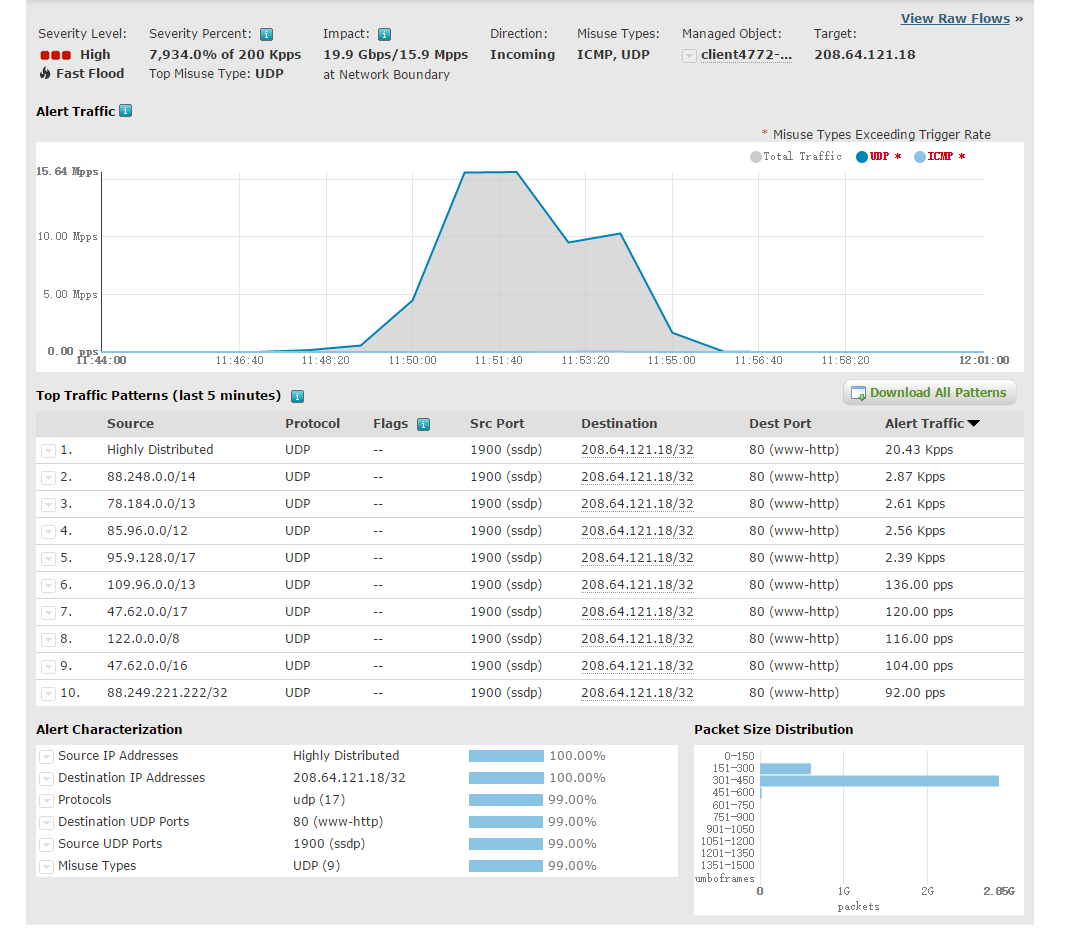
Task: Open the client4772 managed object link
Action: click(x=747, y=54)
